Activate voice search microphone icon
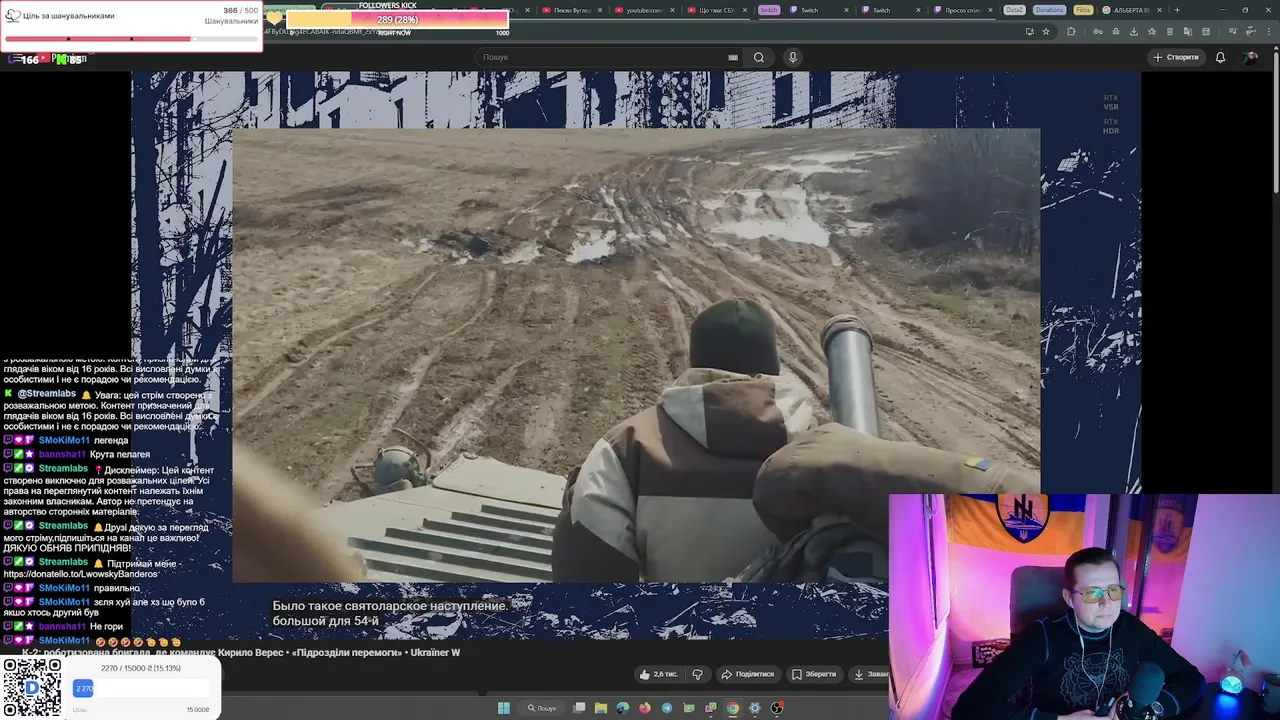This screenshot has width=1280, height=720. 793,57
